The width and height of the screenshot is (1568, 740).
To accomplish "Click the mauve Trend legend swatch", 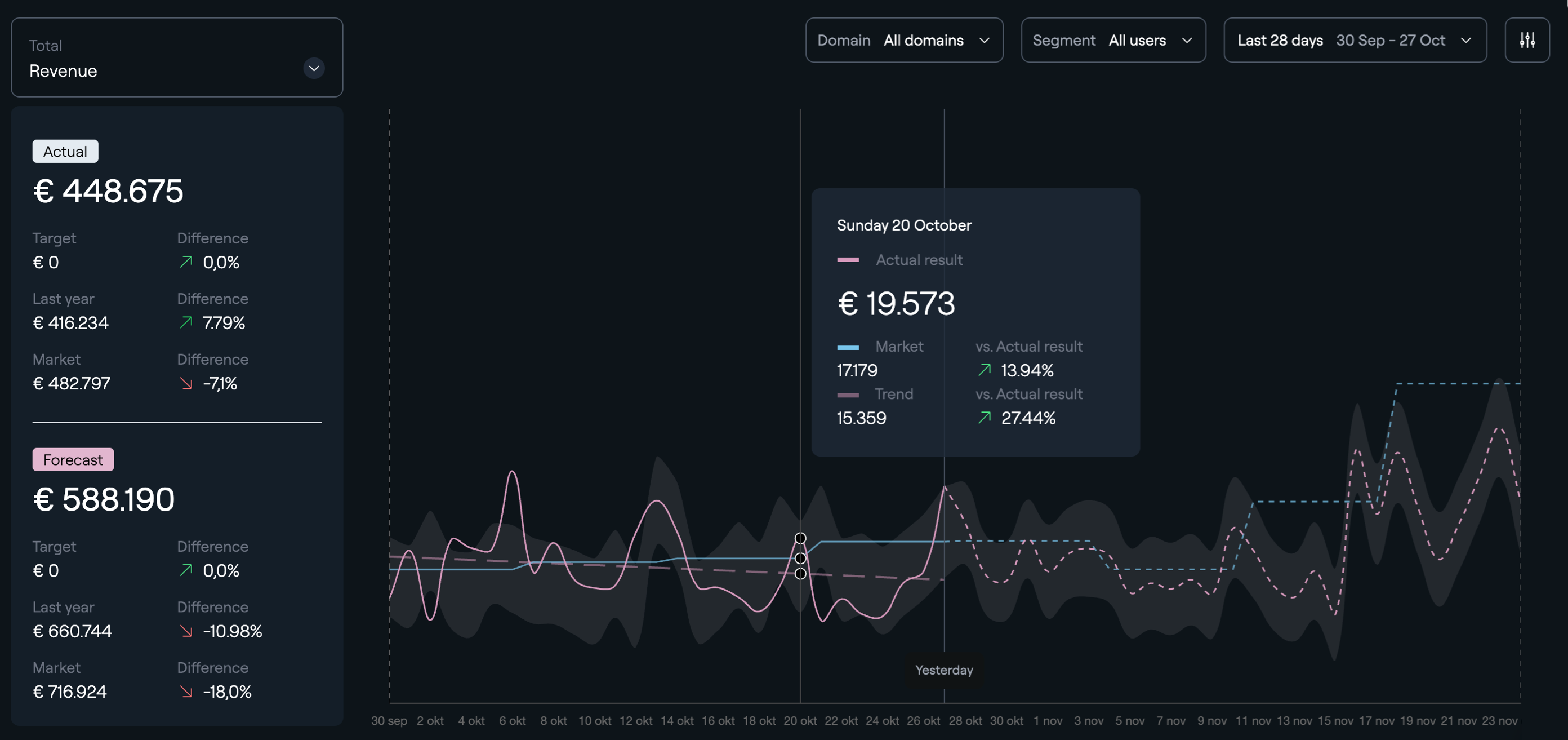I will coord(848,395).
